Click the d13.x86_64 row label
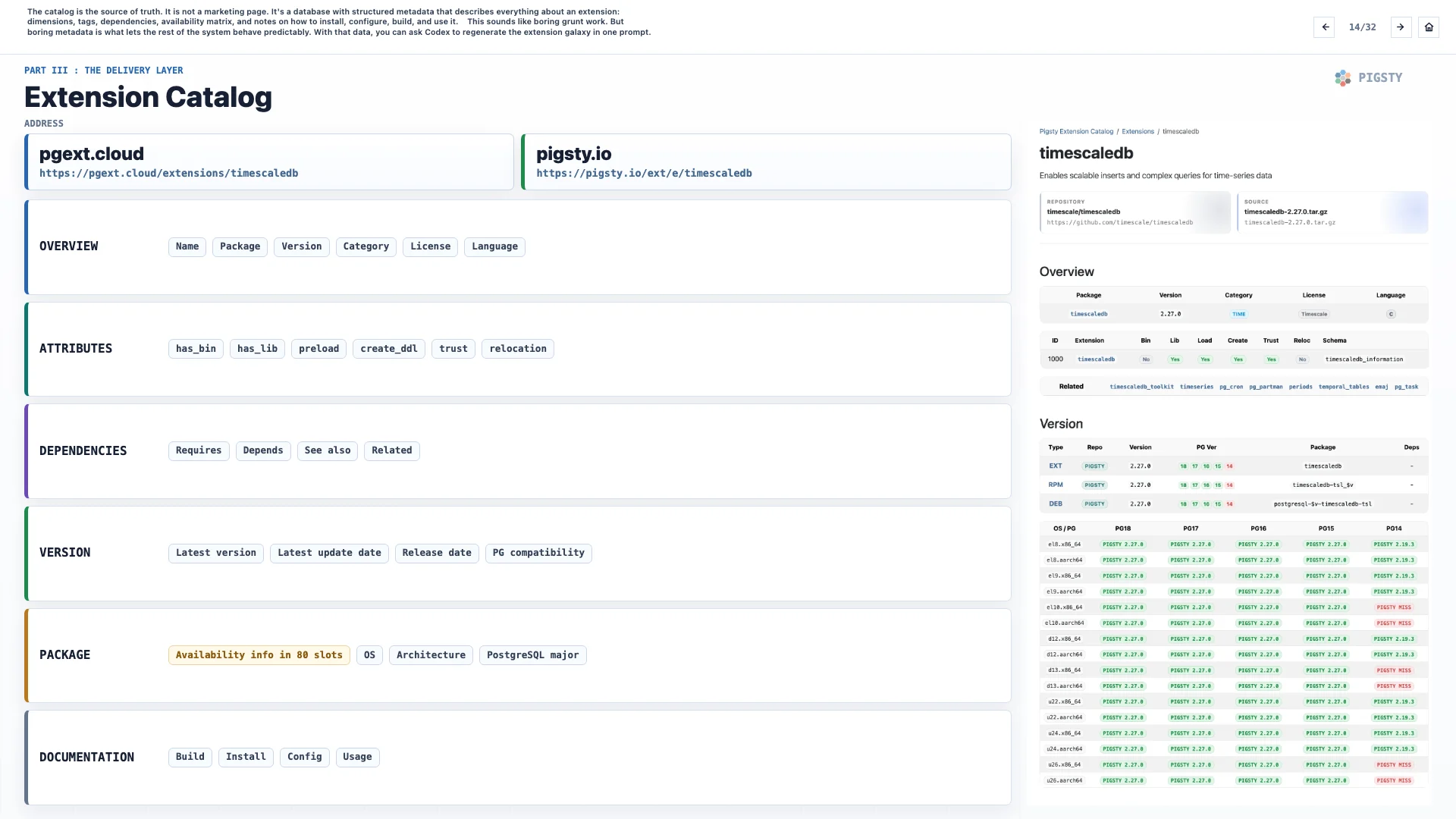Screen dimensions: 1456x819 pyautogui.click(x=1064, y=670)
